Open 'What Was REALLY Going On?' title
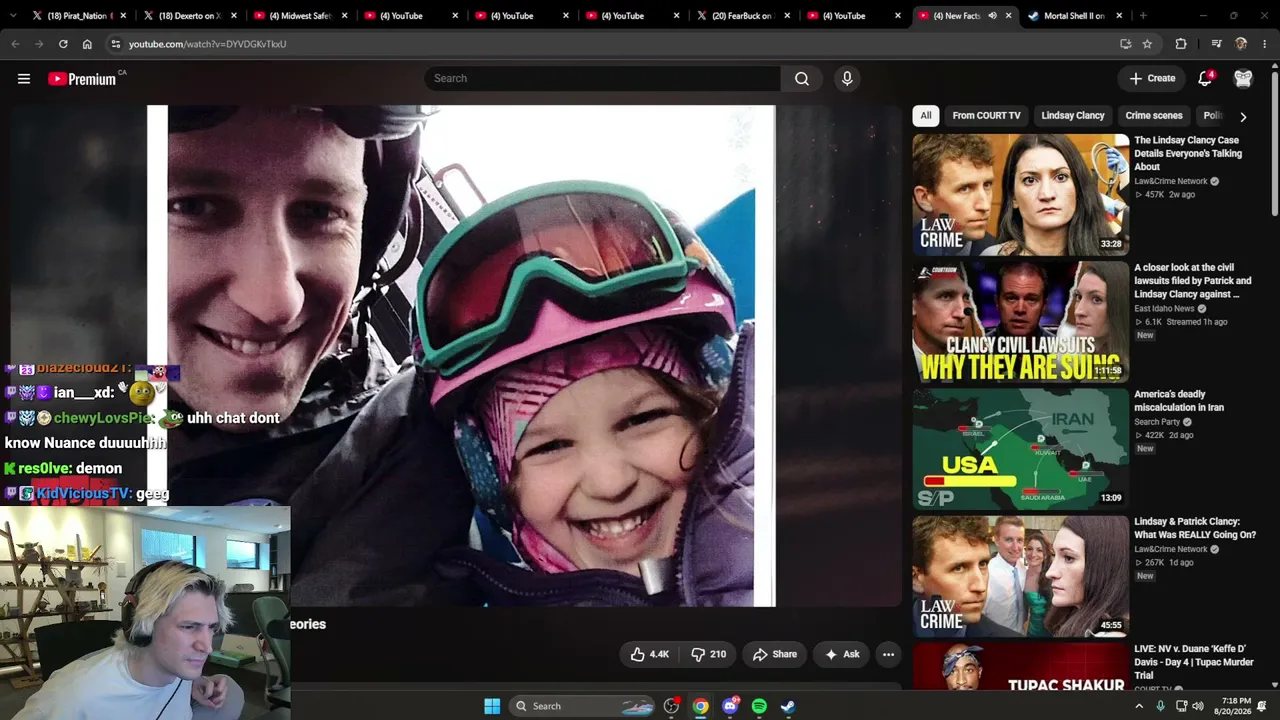The image size is (1280, 720). (1195, 528)
